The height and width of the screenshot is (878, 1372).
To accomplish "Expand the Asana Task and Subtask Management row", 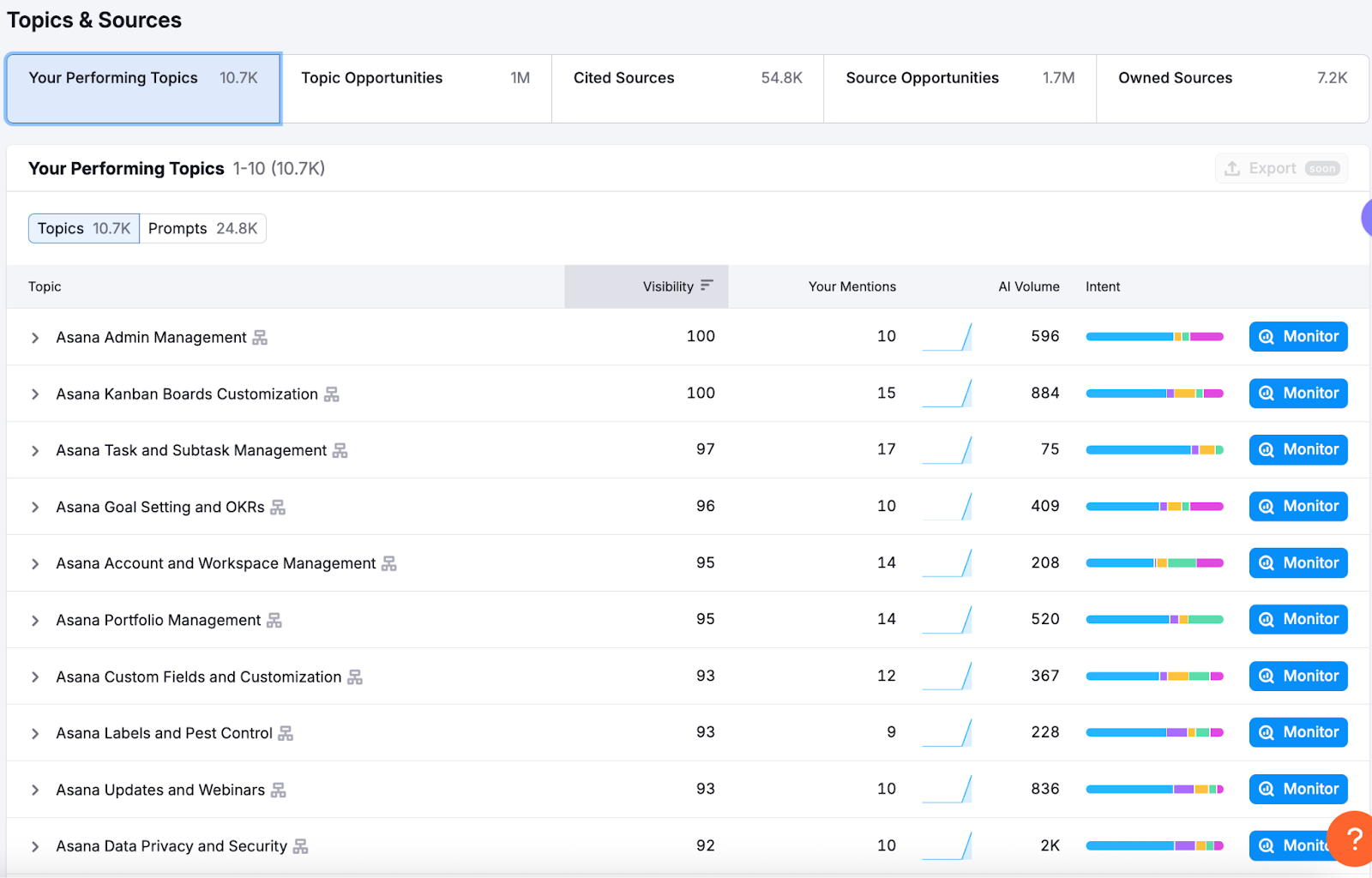I will (x=35, y=451).
